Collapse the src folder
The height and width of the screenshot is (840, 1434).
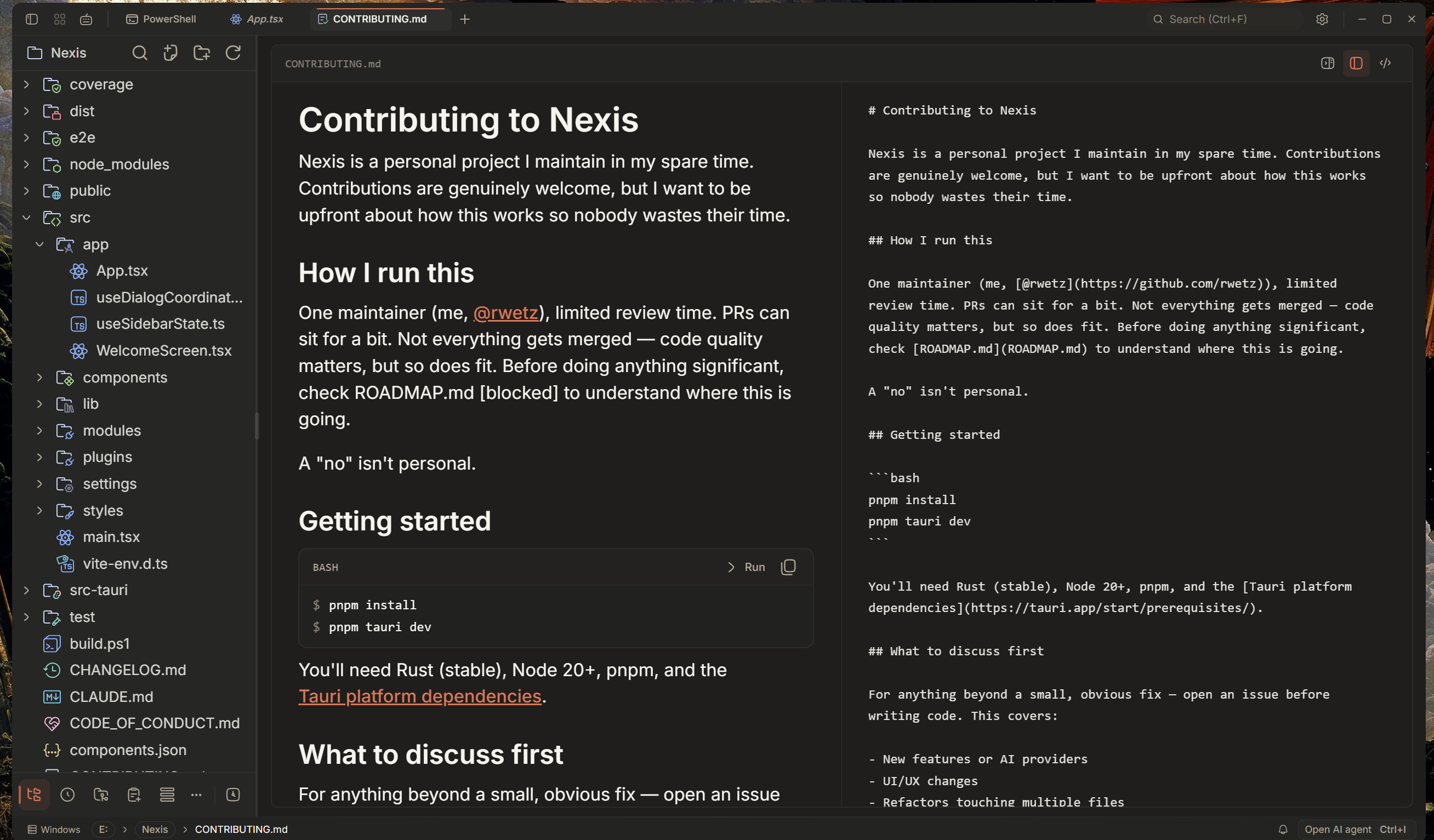tap(26, 217)
